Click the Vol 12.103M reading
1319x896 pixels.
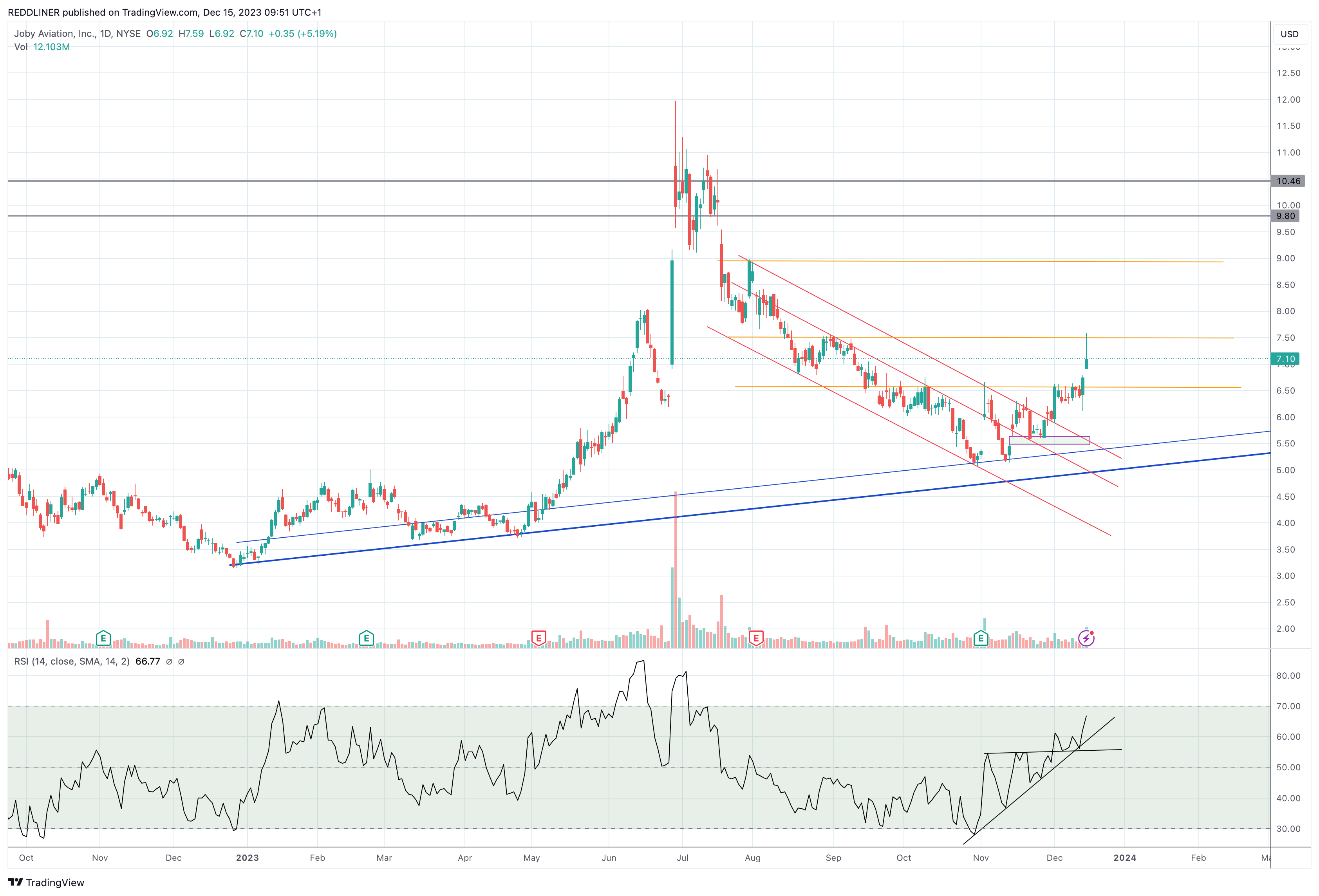pyautogui.click(x=42, y=47)
